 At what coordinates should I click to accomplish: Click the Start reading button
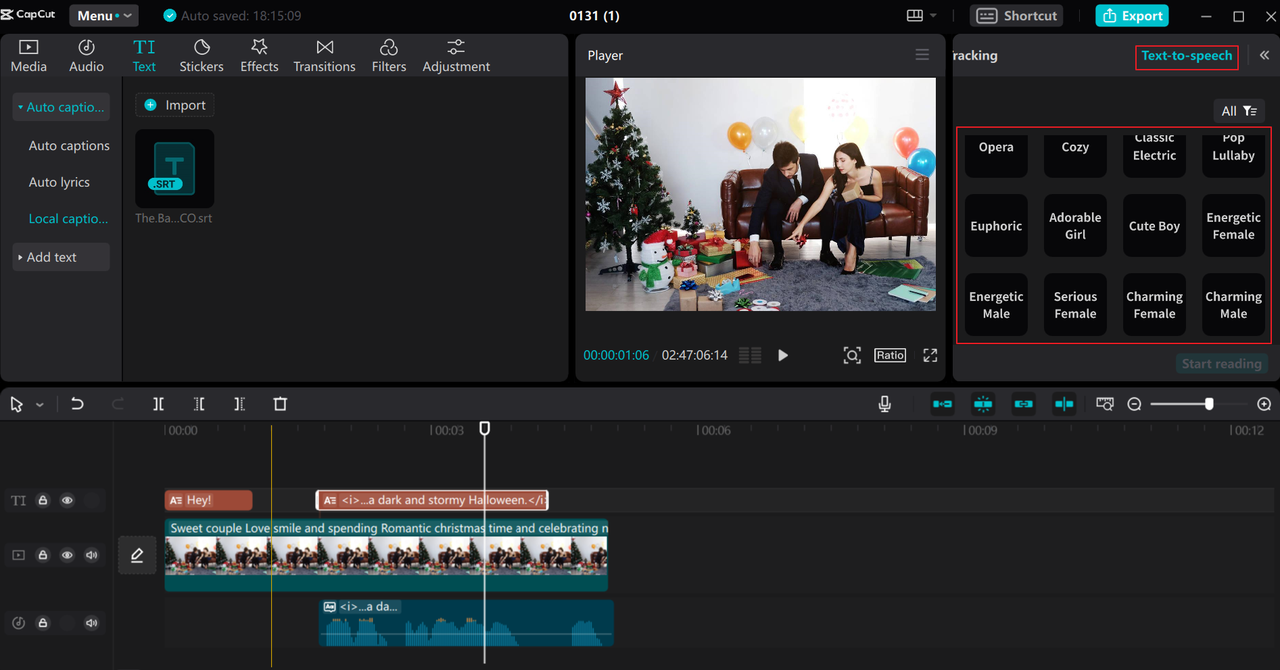pyautogui.click(x=1221, y=364)
